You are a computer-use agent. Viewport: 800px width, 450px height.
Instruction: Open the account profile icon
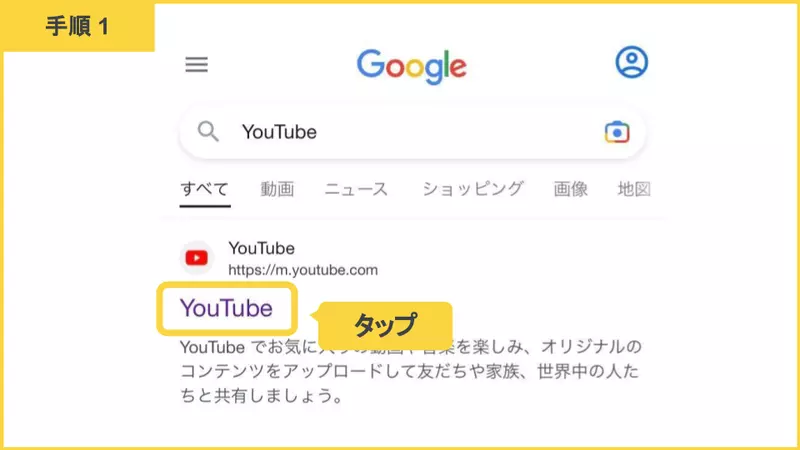click(632, 62)
